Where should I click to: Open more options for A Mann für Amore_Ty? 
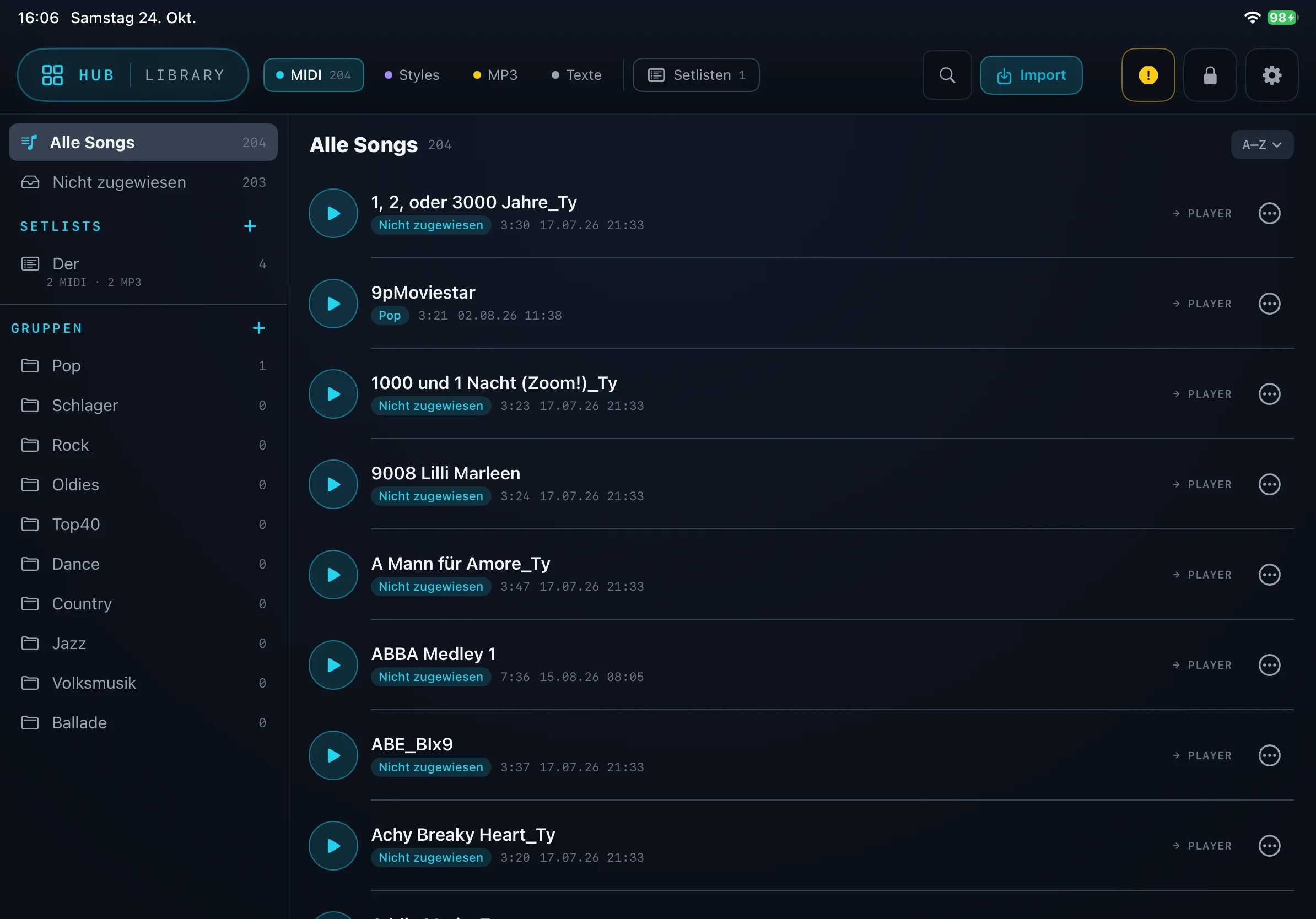click(1269, 575)
